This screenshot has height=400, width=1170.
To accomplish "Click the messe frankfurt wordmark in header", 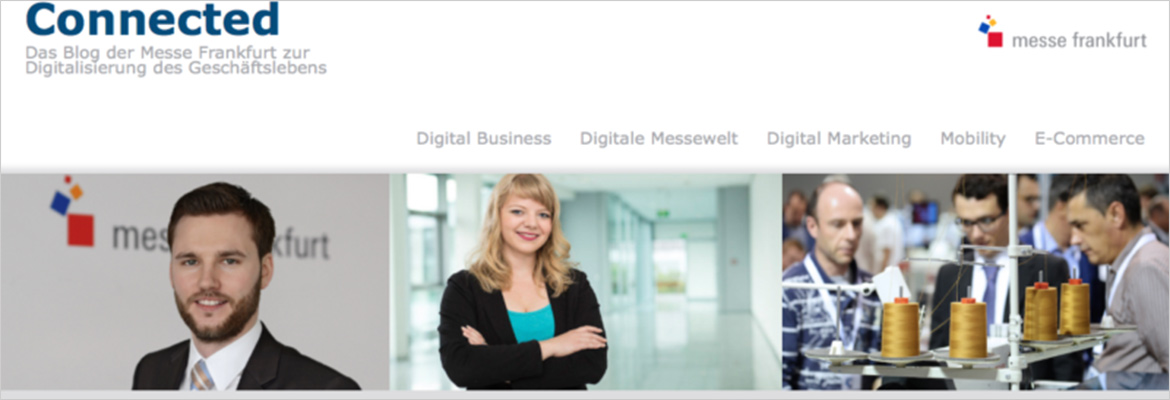I will pos(1079,41).
